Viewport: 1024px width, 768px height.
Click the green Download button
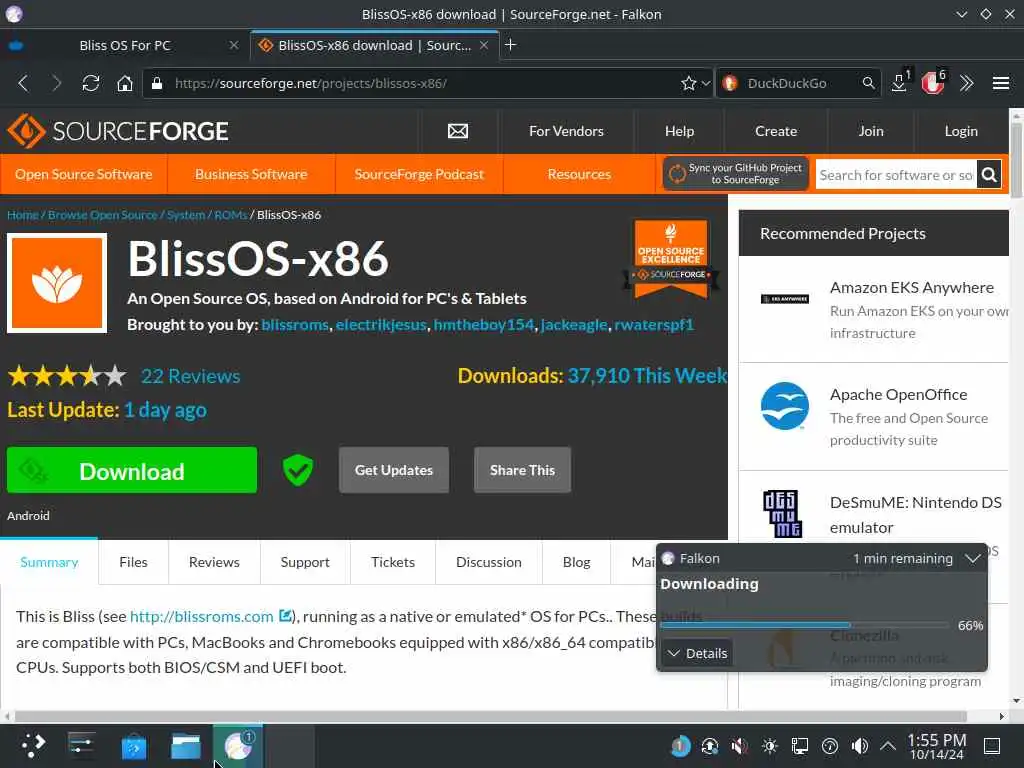click(x=132, y=470)
